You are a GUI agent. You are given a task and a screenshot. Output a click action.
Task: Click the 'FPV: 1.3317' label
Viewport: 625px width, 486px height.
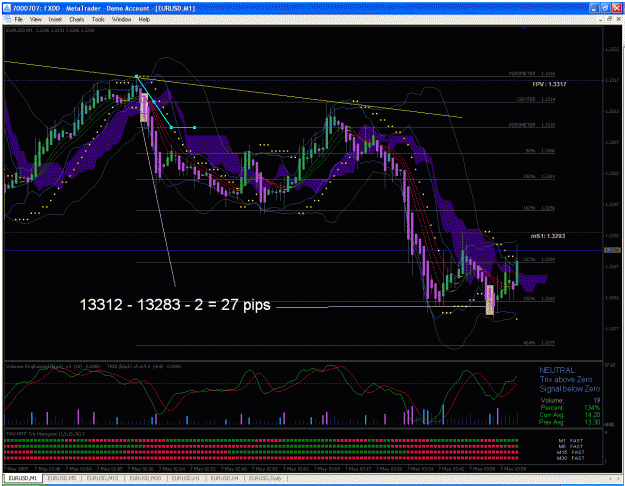point(549,84)
